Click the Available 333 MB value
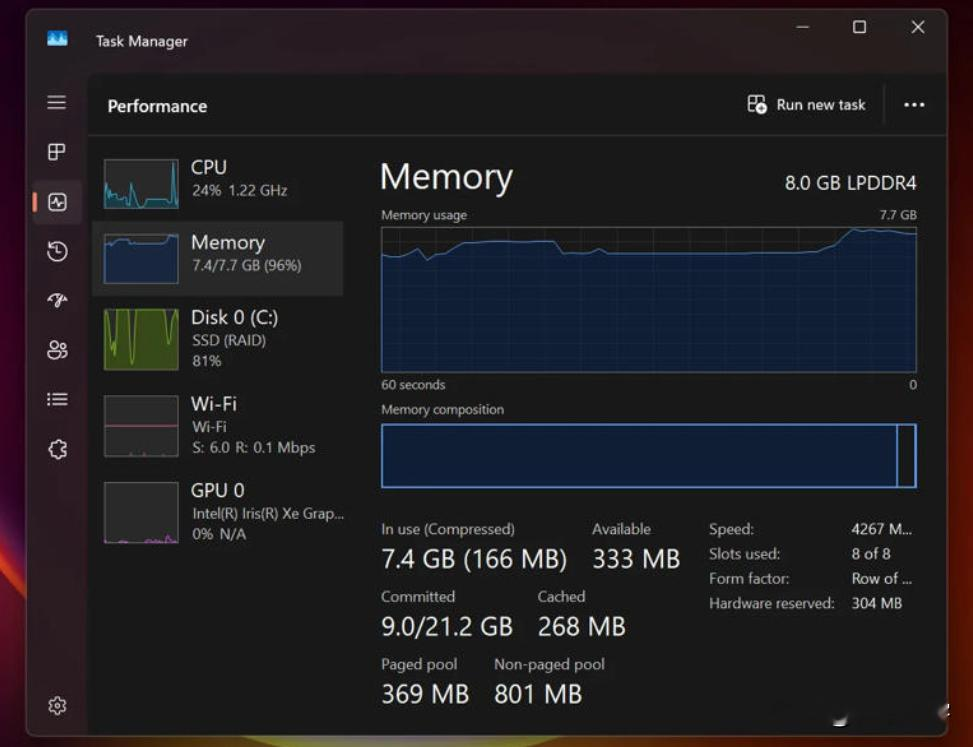This screenshot has height=747, width=973. tap(636, 559)
